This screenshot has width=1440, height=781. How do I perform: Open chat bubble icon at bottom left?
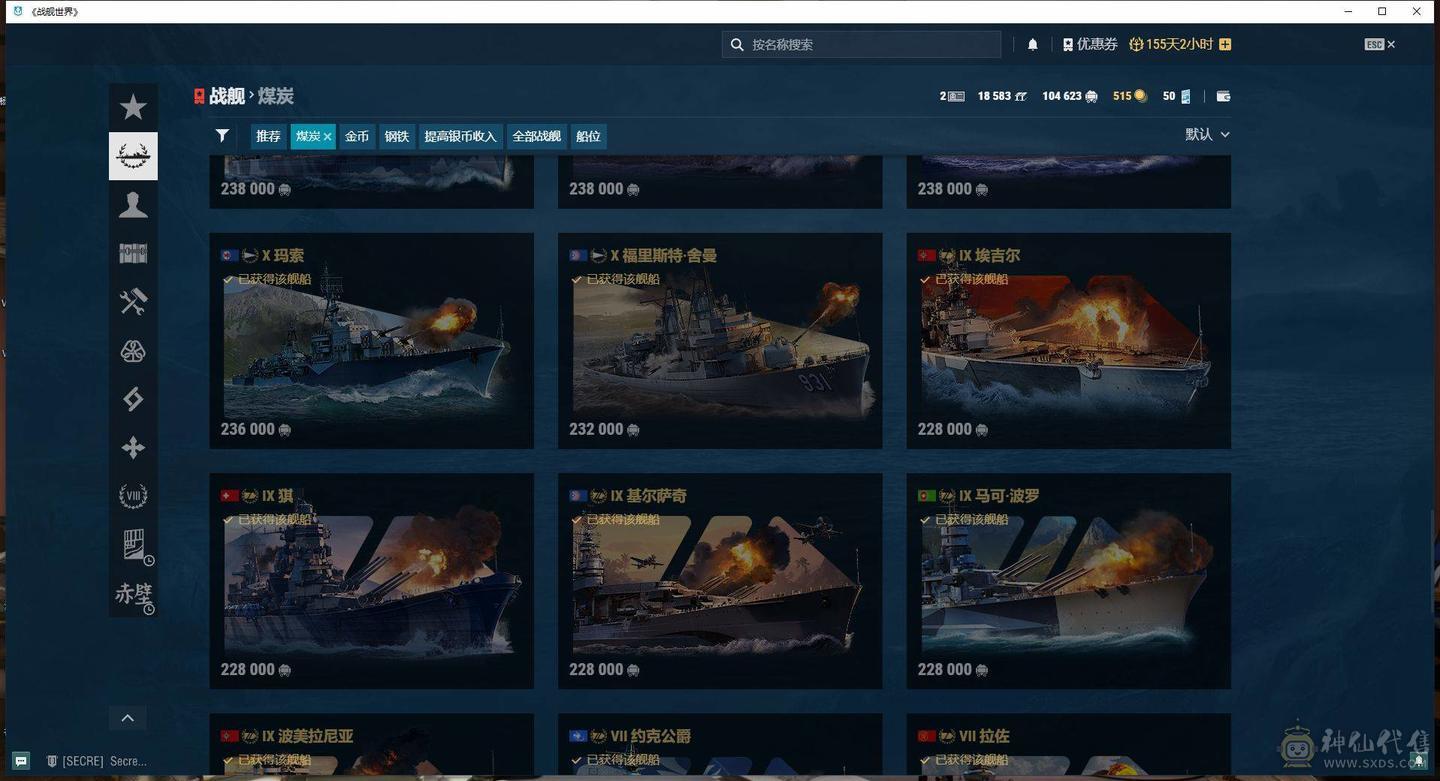pos(21,761)
